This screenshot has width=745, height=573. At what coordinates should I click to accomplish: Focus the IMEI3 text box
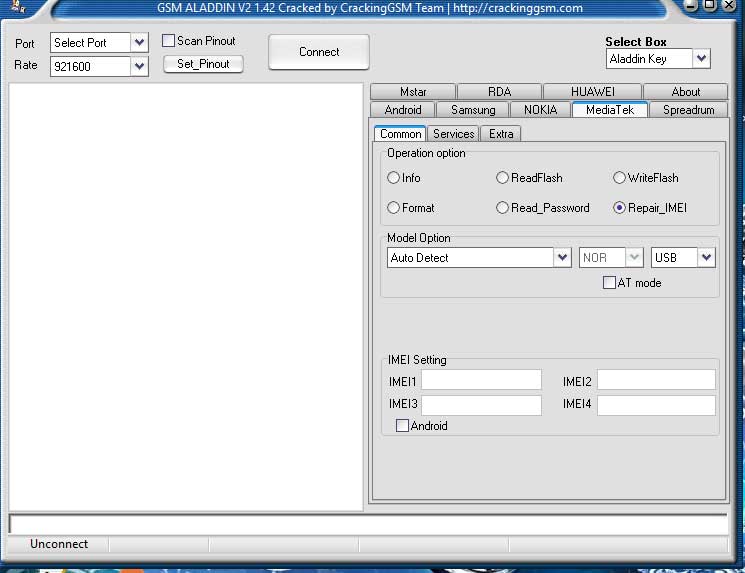[481, 404]
